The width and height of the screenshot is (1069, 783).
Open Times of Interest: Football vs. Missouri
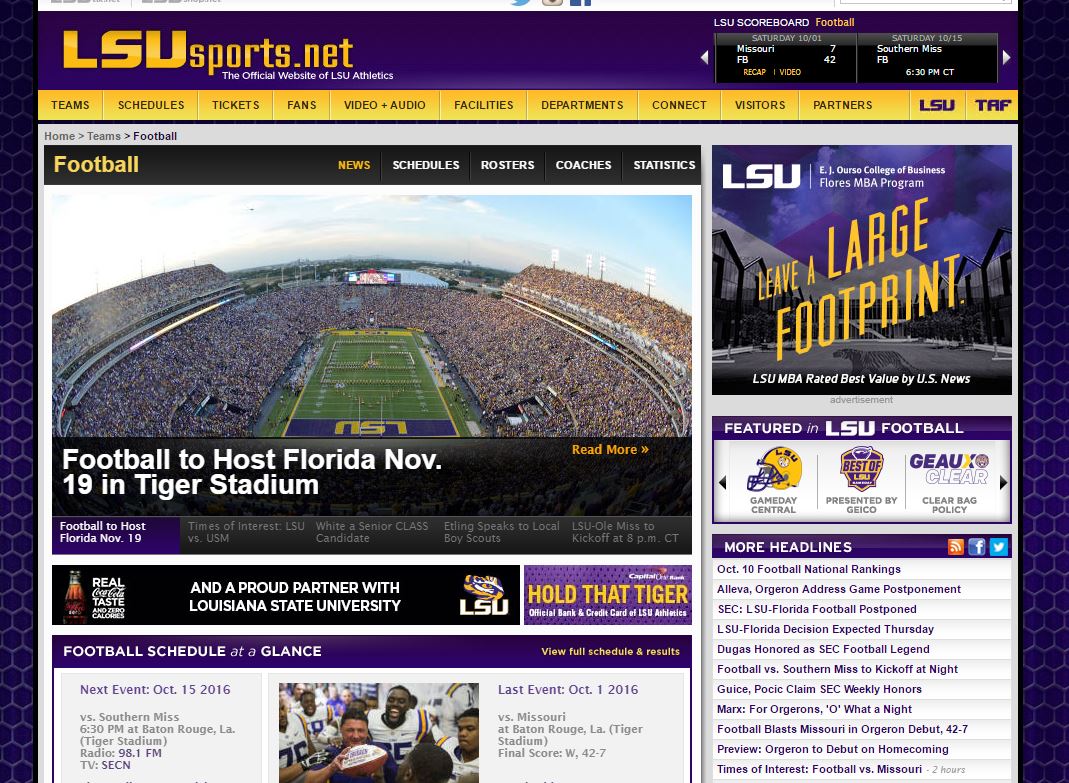[819, 769]
